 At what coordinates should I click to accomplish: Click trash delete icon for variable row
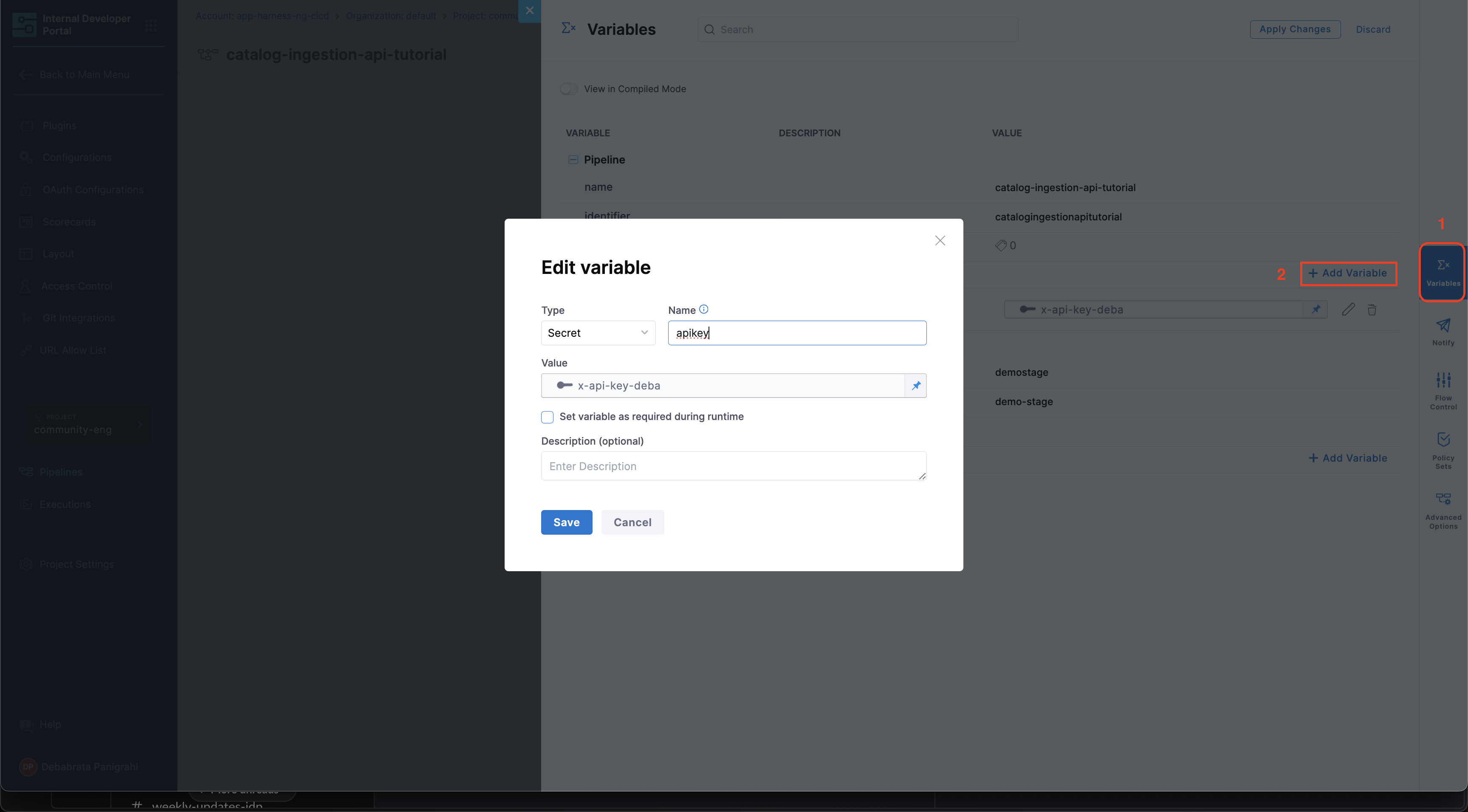tap(1372, 310)
